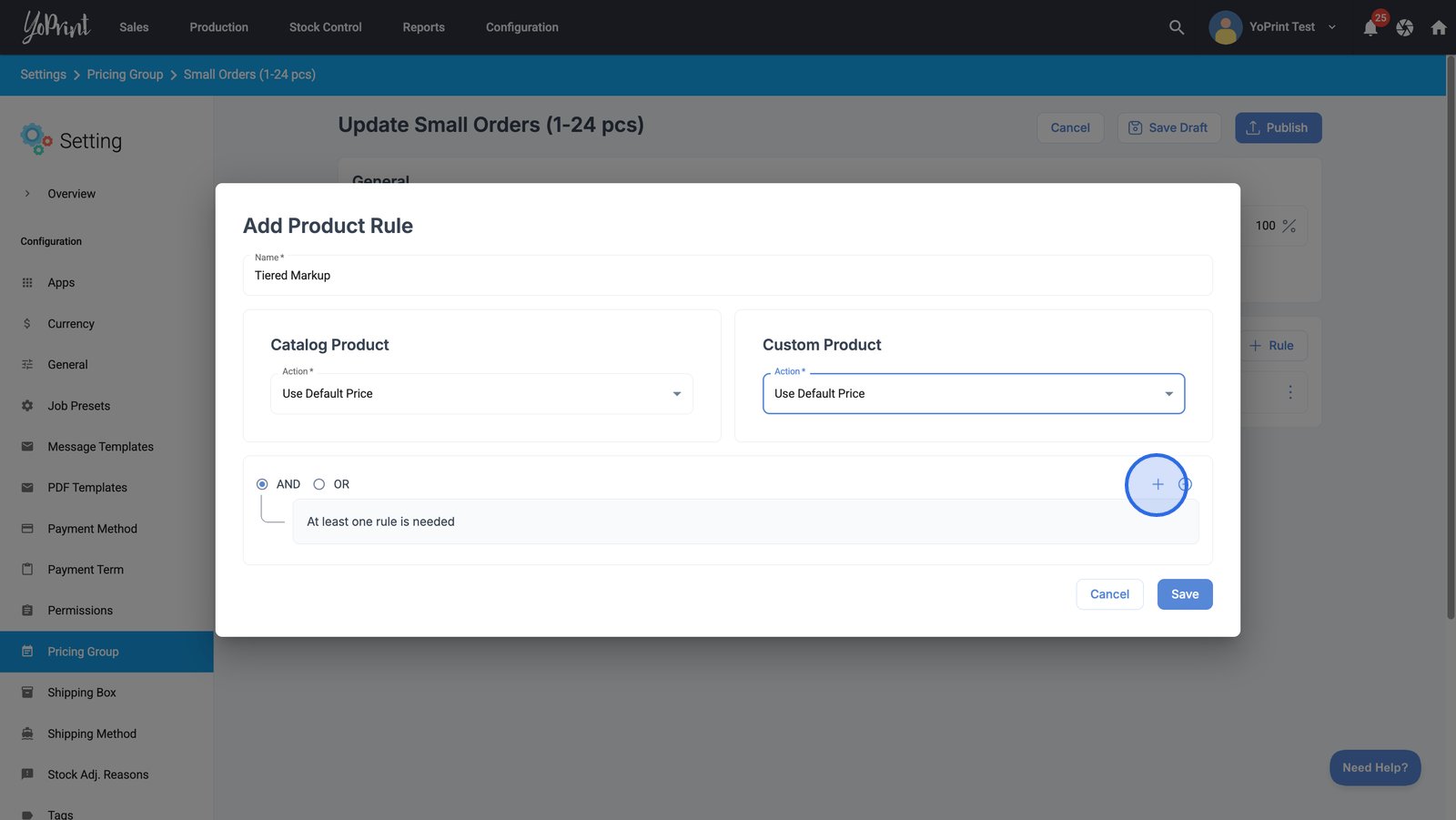Click the Name input field
Viewport: 1456px width, 820px height.
(x=726, y=276)
